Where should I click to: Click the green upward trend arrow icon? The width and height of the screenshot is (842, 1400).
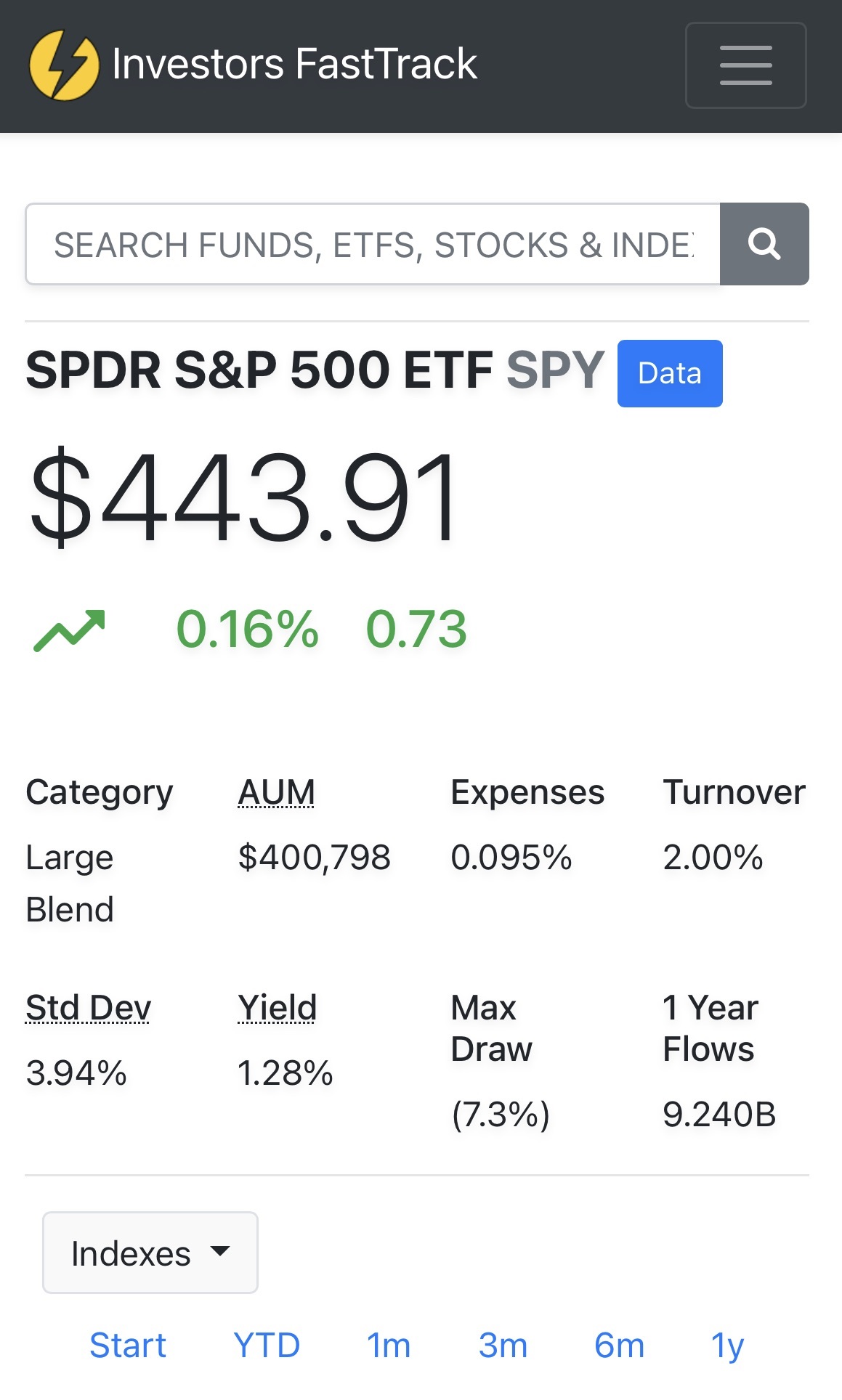[x=70, y=630]
